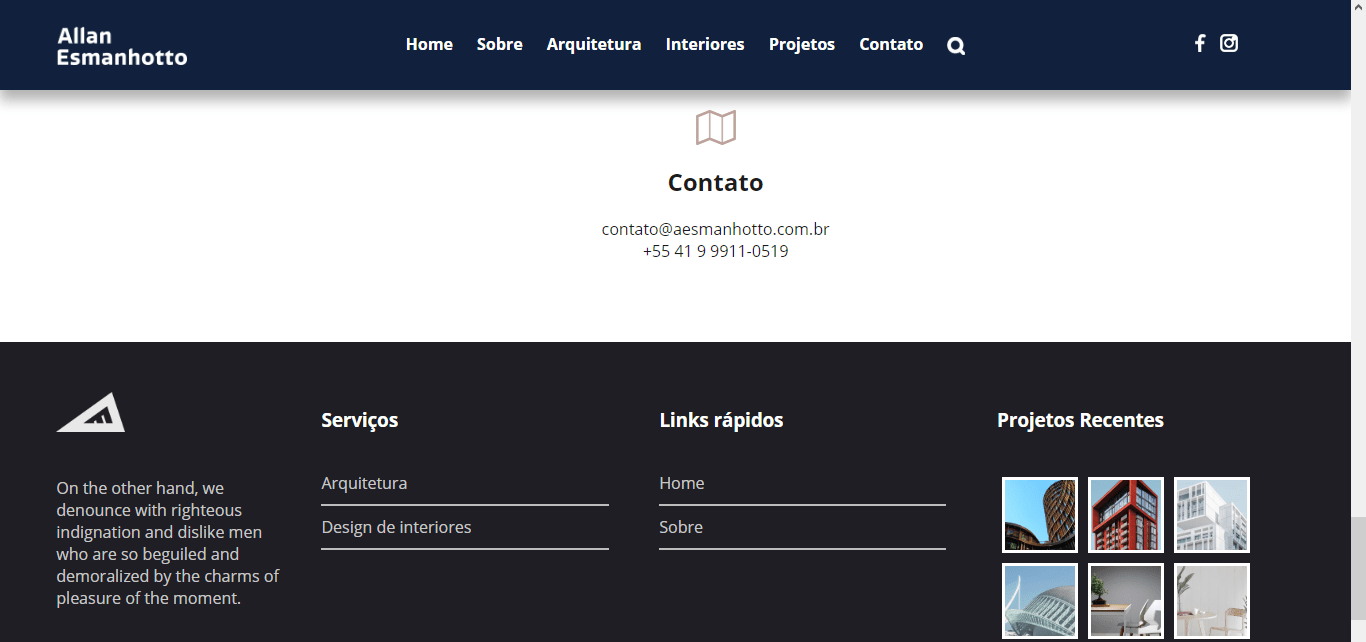The height and width of the screenshot is (642, 1366).
Task: Open the Facebook page icon
Action: 1199,43
